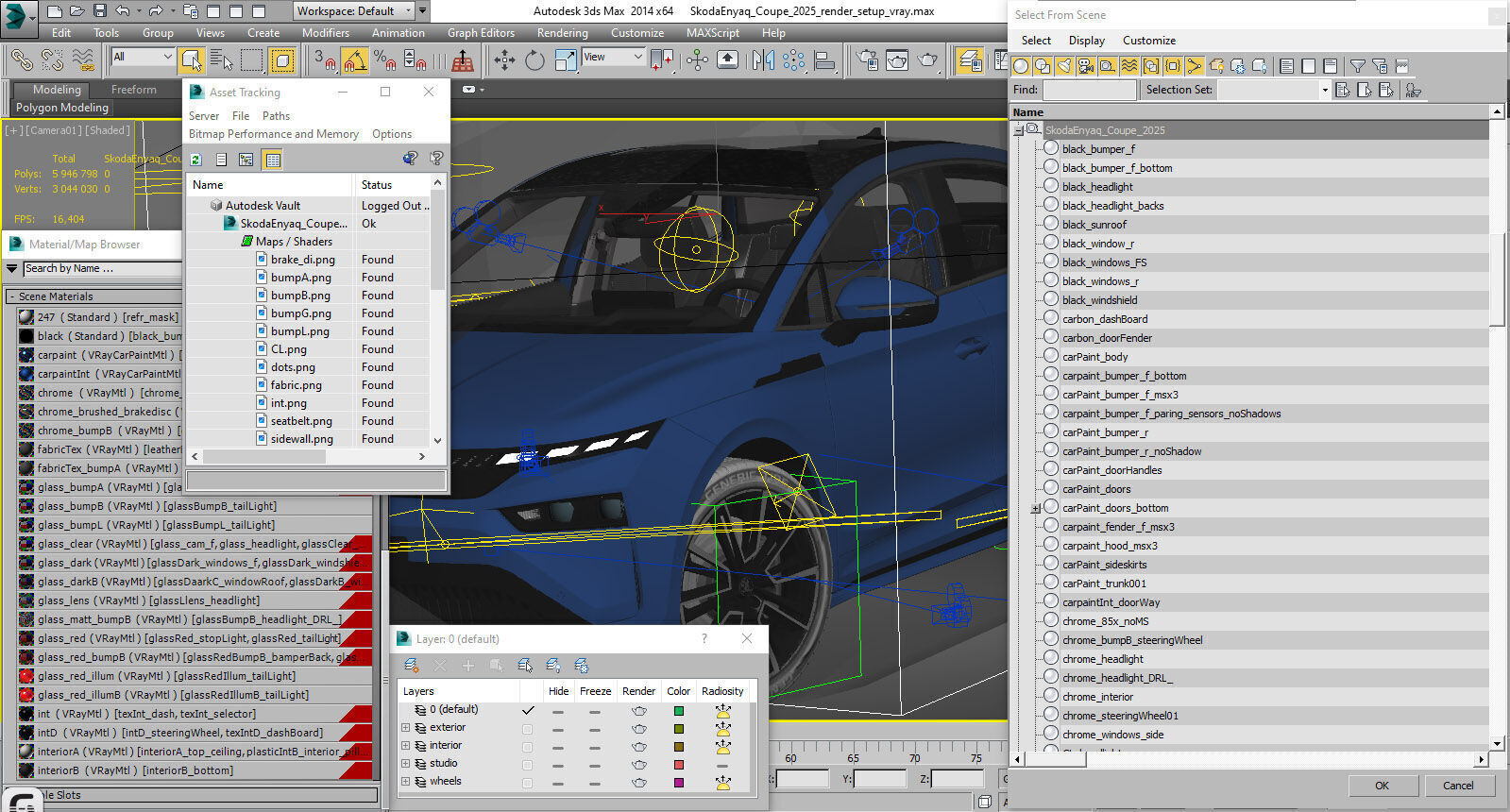This screenshot has height=812, width=1510.
Task: Toggle Window/Crossing selection mode
Action: tap(282, 60)
